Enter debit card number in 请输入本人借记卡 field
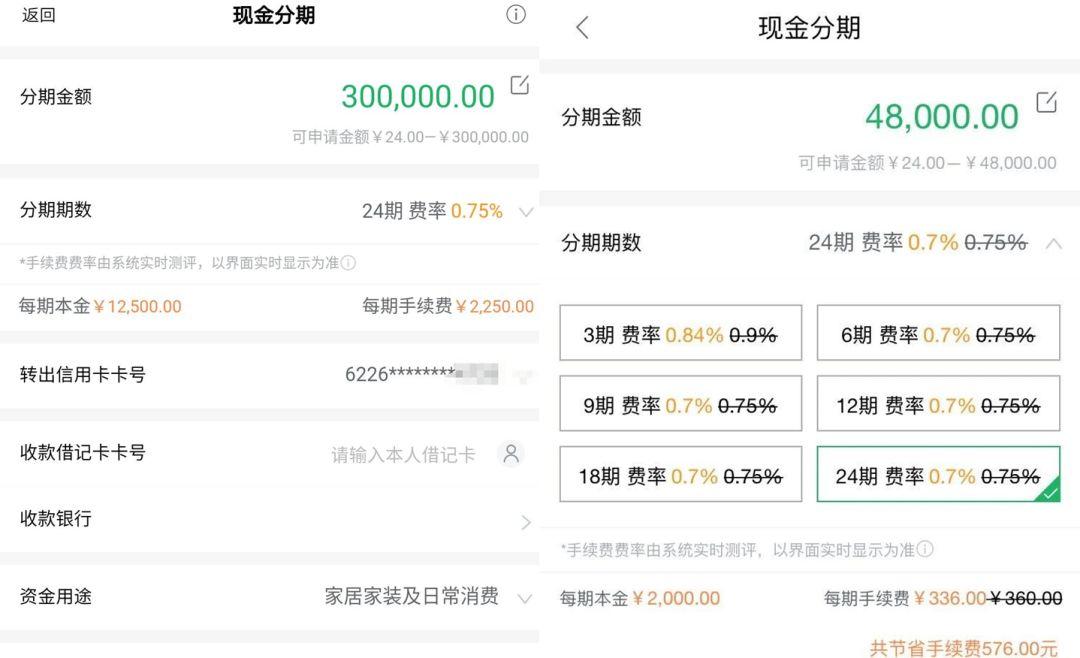 (403, 455)
